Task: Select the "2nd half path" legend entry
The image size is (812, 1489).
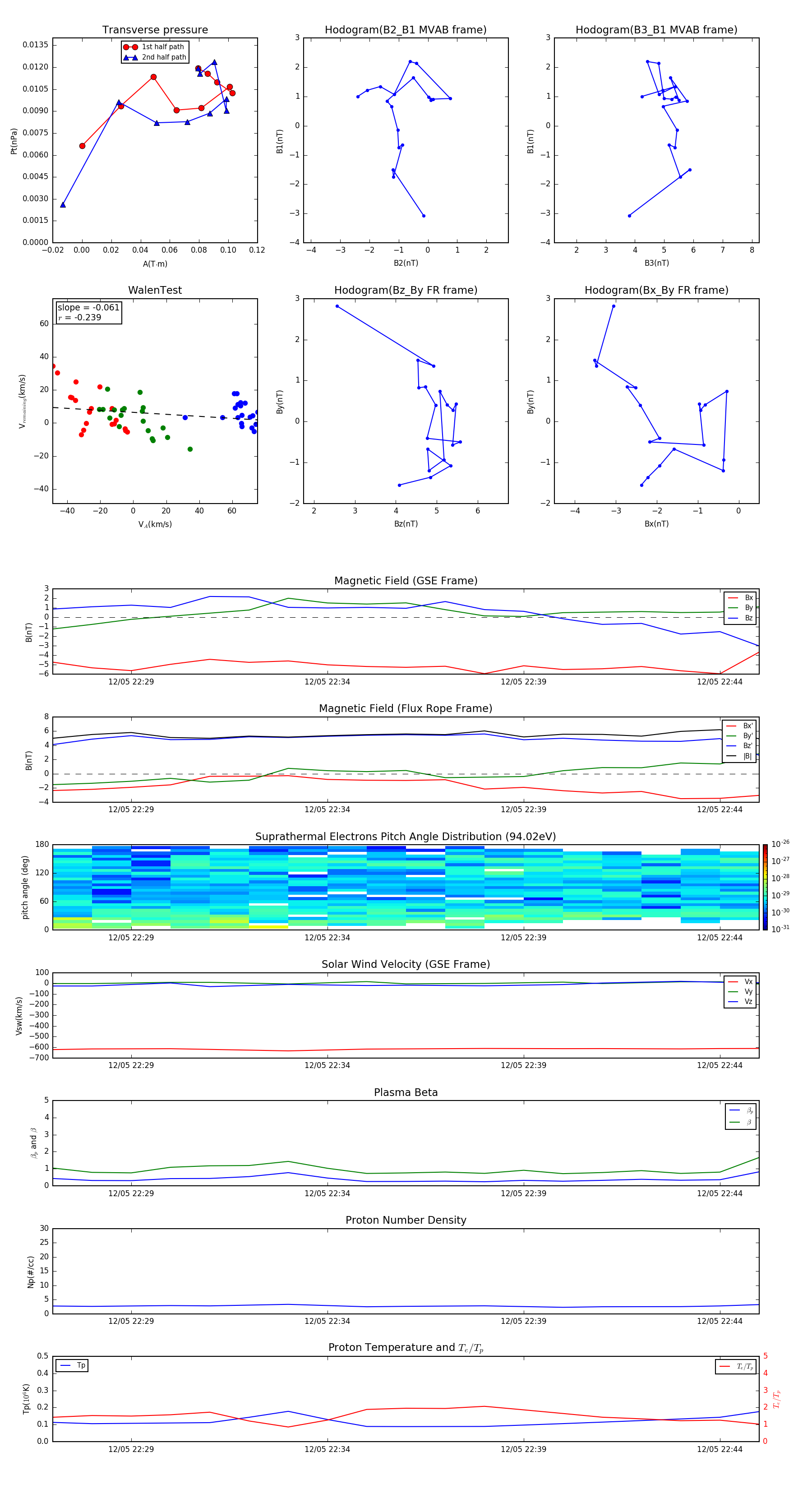Action: point(154,57)
